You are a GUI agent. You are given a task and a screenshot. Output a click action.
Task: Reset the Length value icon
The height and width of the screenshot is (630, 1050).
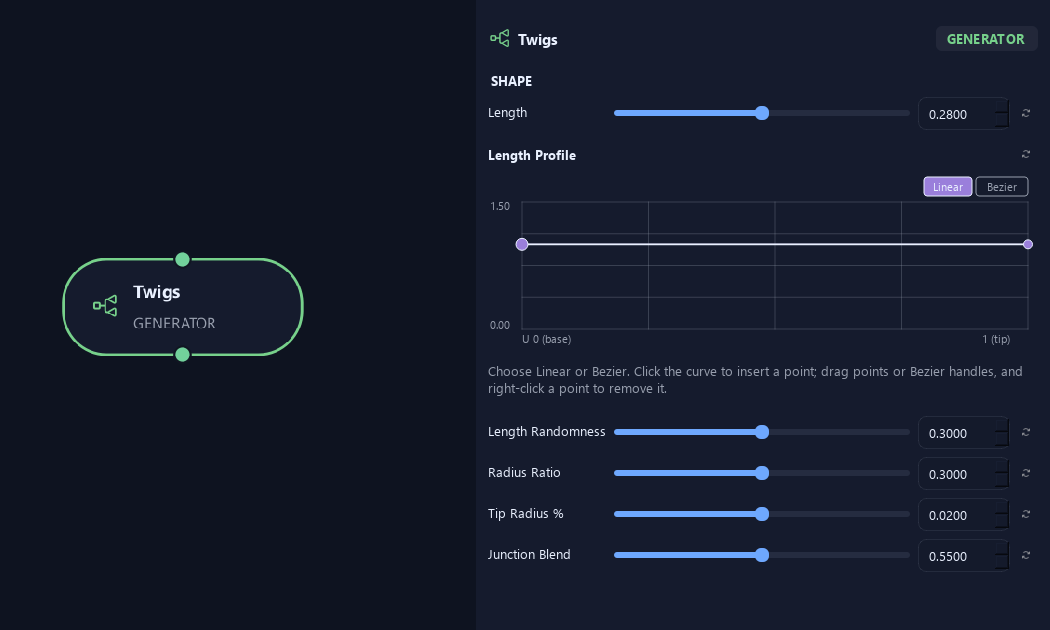click(x=1025, y=113)
